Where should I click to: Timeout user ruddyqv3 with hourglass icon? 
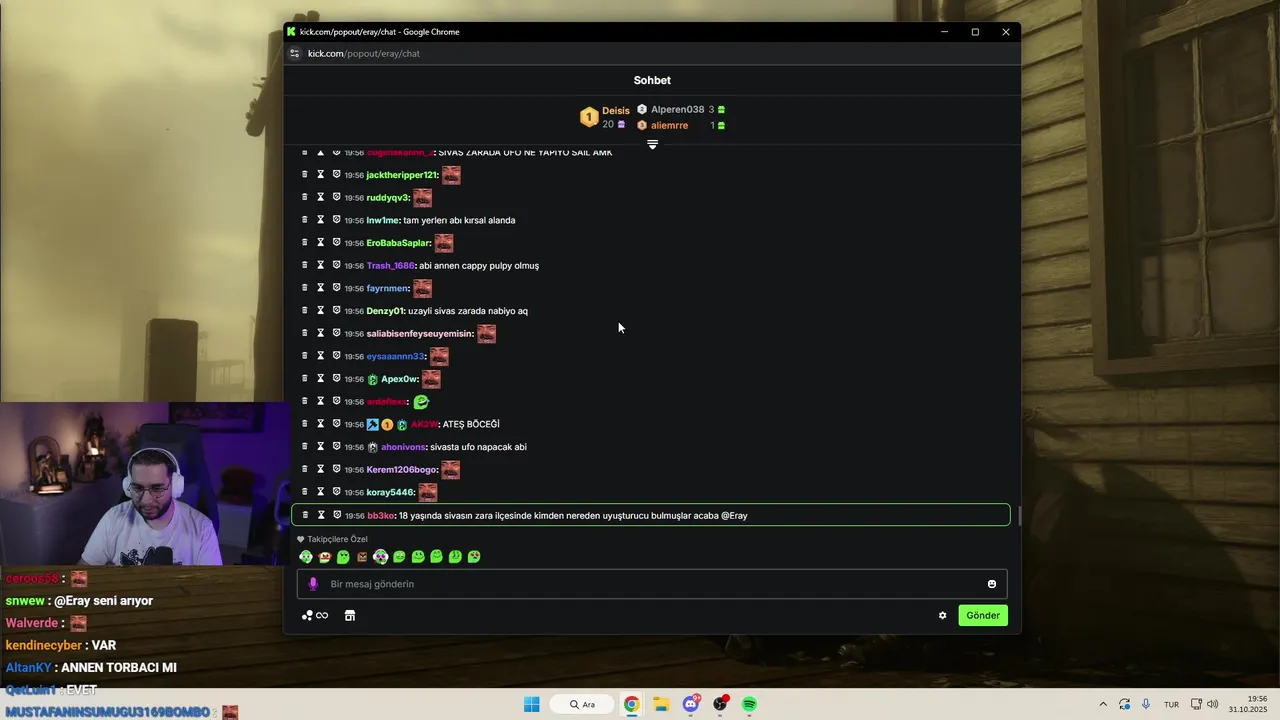pos(321,197)
